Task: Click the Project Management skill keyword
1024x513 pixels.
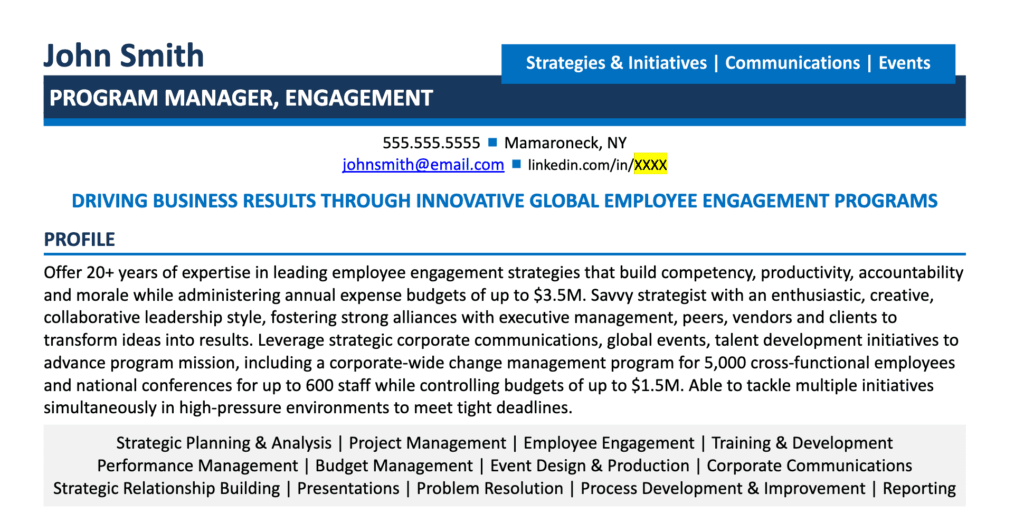Action: click(427, 443)
